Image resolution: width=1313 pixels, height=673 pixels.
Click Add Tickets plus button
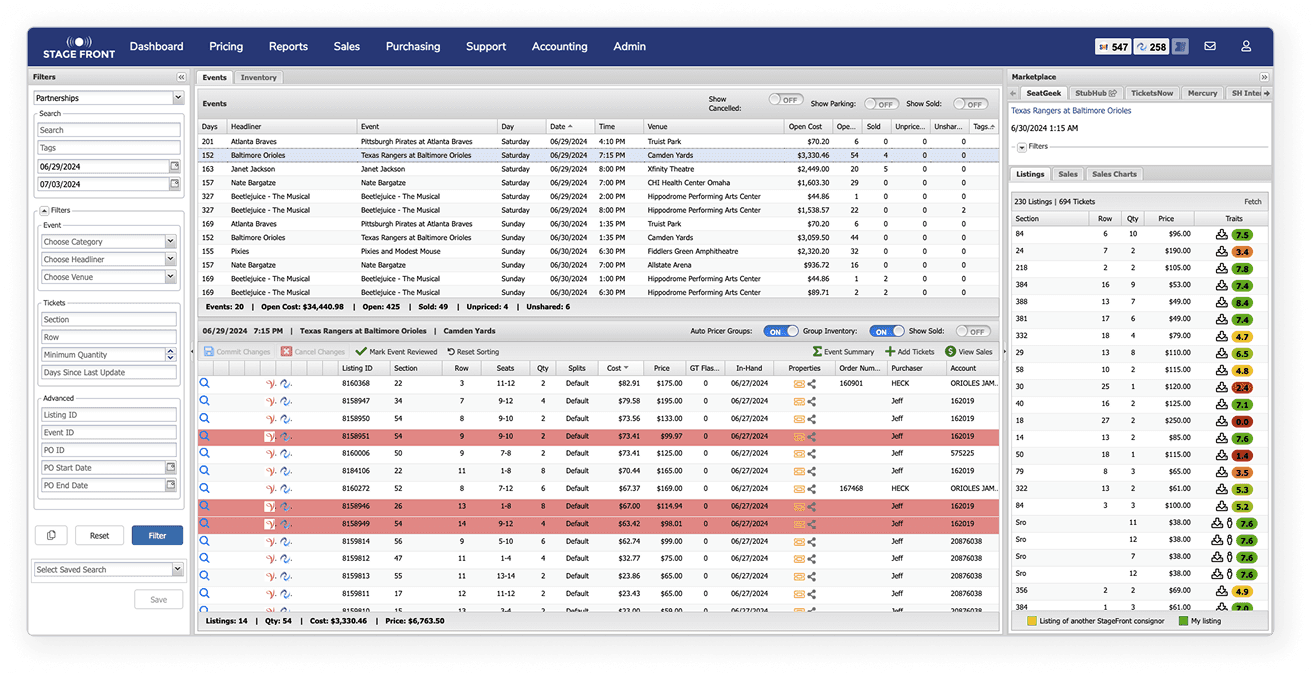(910, 352)
